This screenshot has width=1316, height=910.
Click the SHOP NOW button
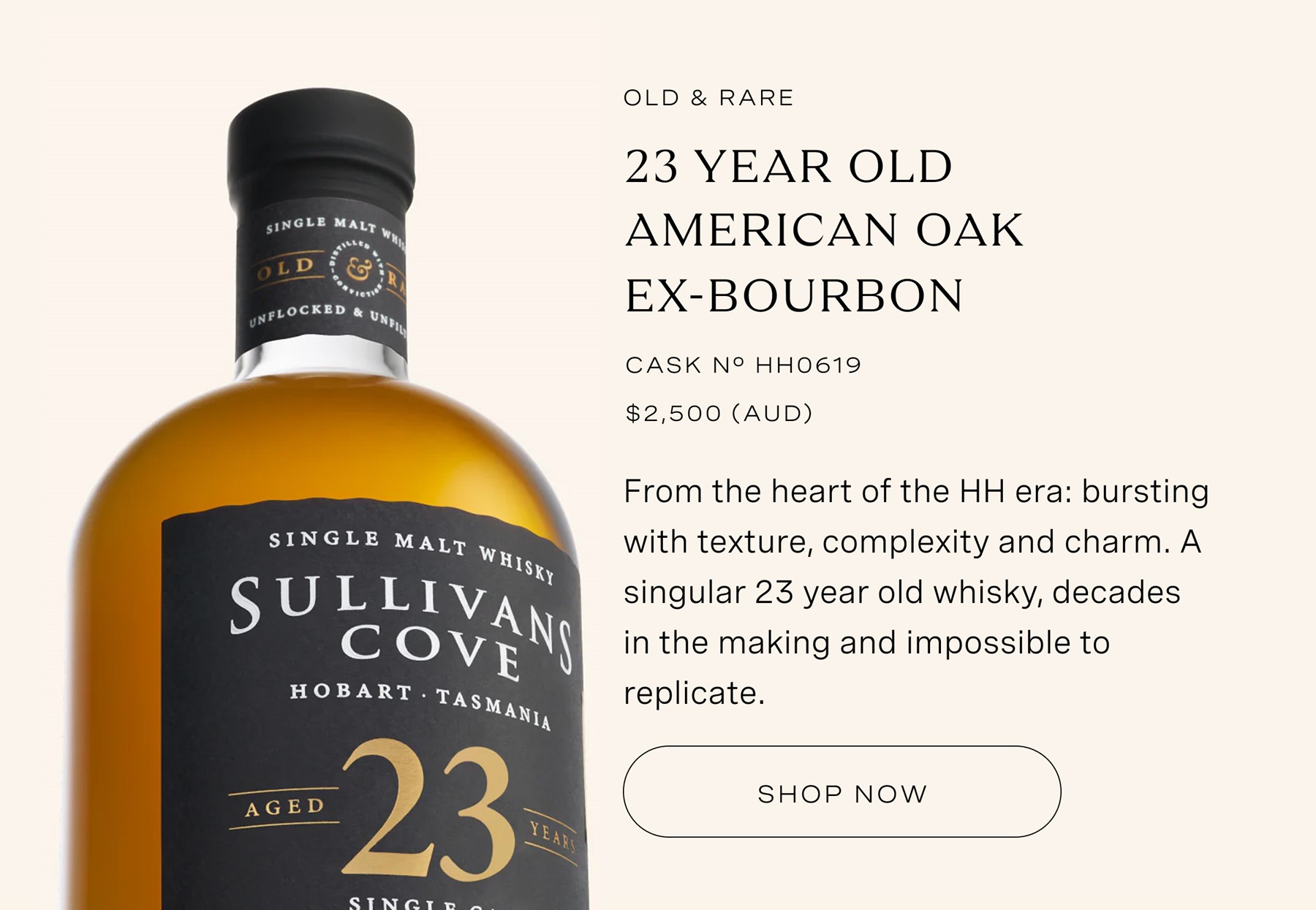click(842, 792)
